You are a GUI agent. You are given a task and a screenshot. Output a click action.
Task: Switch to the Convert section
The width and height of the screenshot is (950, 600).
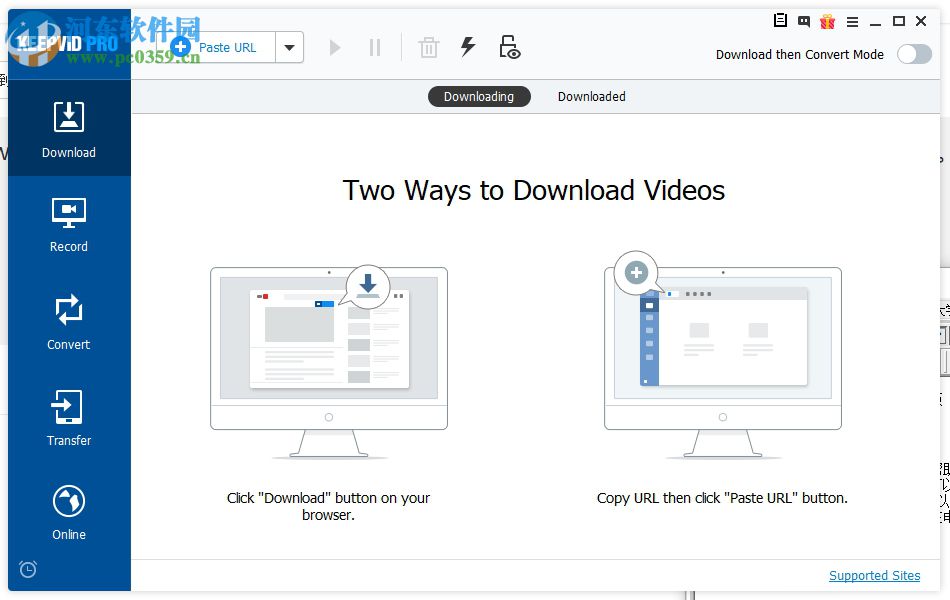(68, 320)
